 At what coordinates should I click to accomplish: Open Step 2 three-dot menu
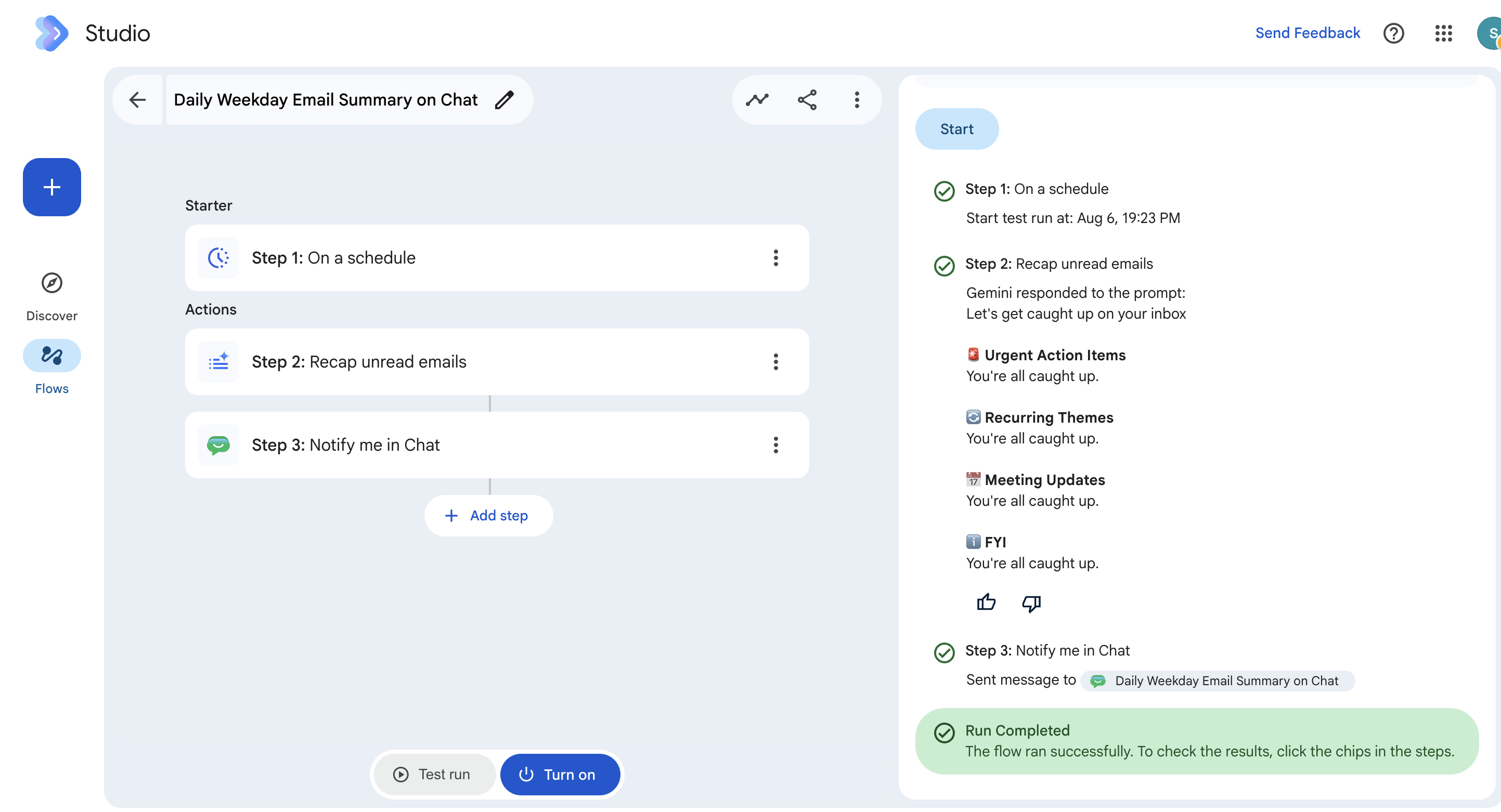click(775, 362)
